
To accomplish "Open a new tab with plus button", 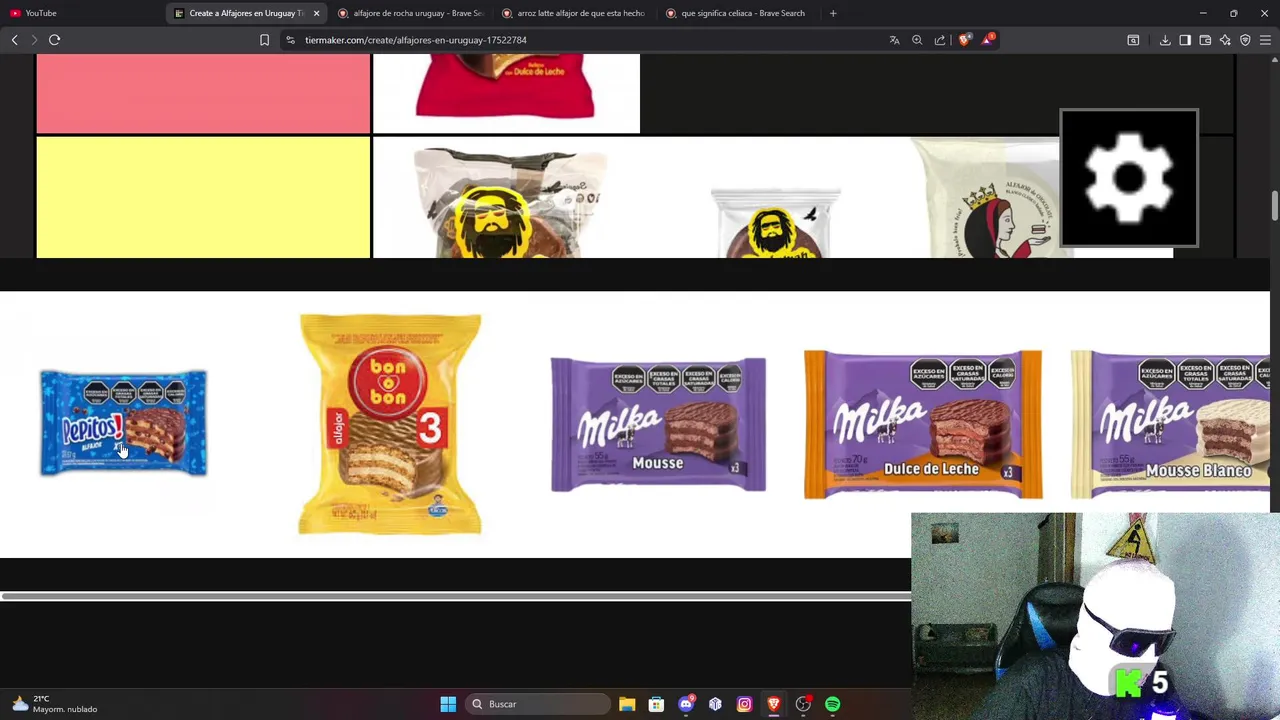I will pos(833,13).
